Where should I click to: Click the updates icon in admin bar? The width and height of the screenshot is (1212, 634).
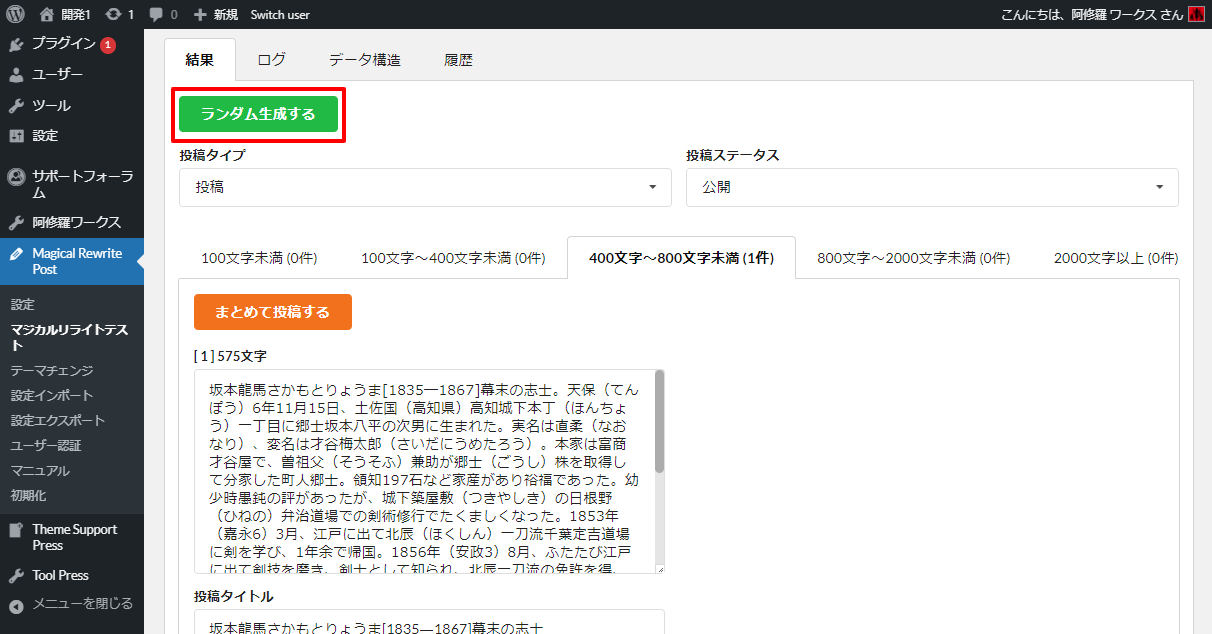pos(113,15)
